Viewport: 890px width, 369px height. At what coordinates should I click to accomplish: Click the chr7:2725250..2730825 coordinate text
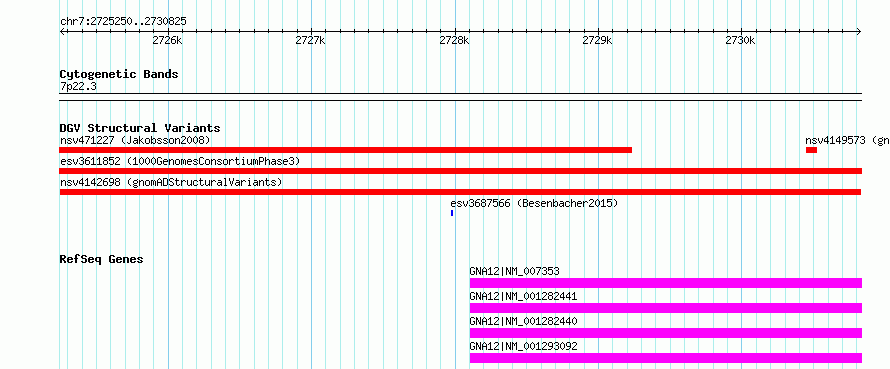point(123,22)
